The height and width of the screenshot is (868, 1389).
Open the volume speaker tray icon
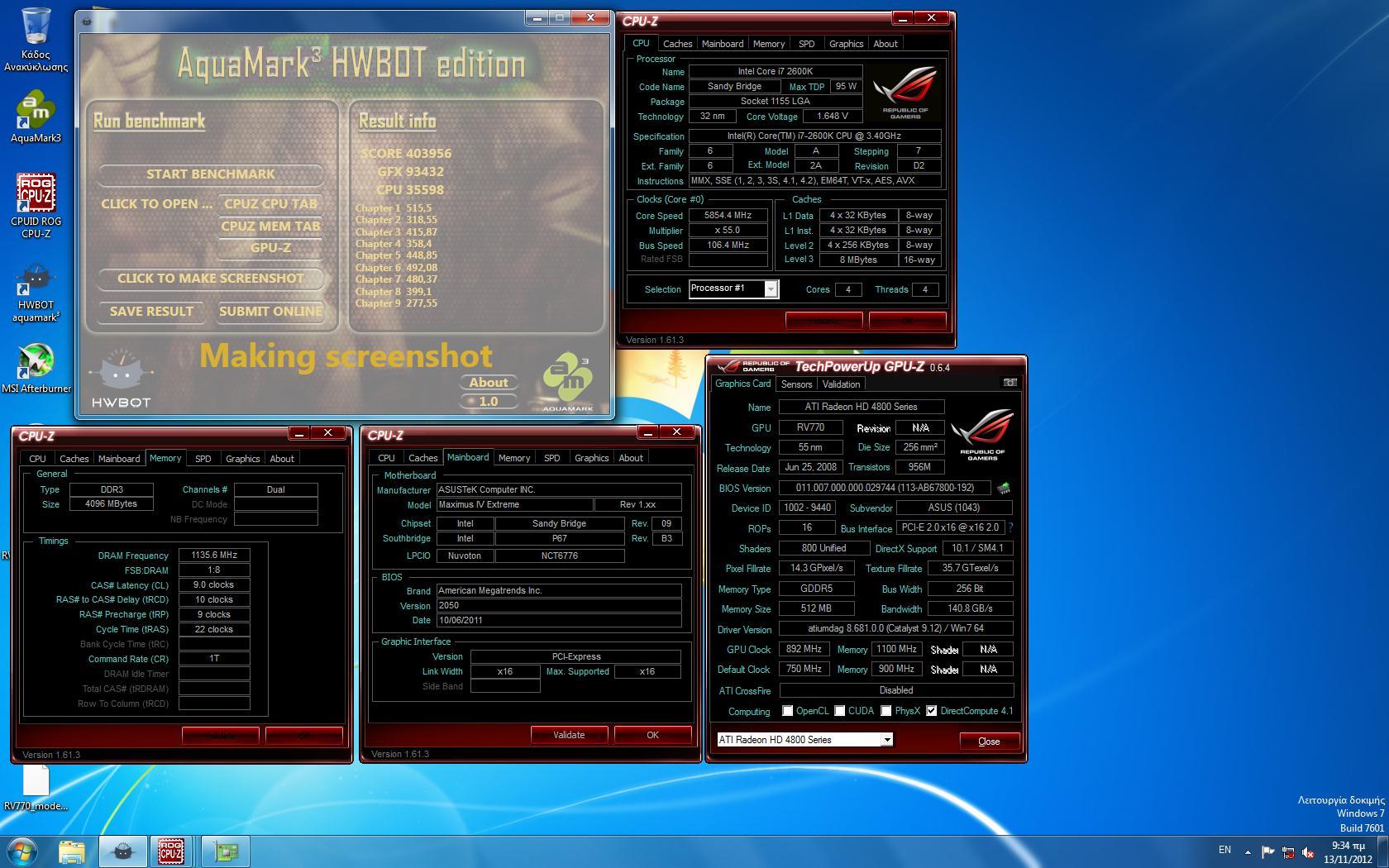tap(1308, 851)
